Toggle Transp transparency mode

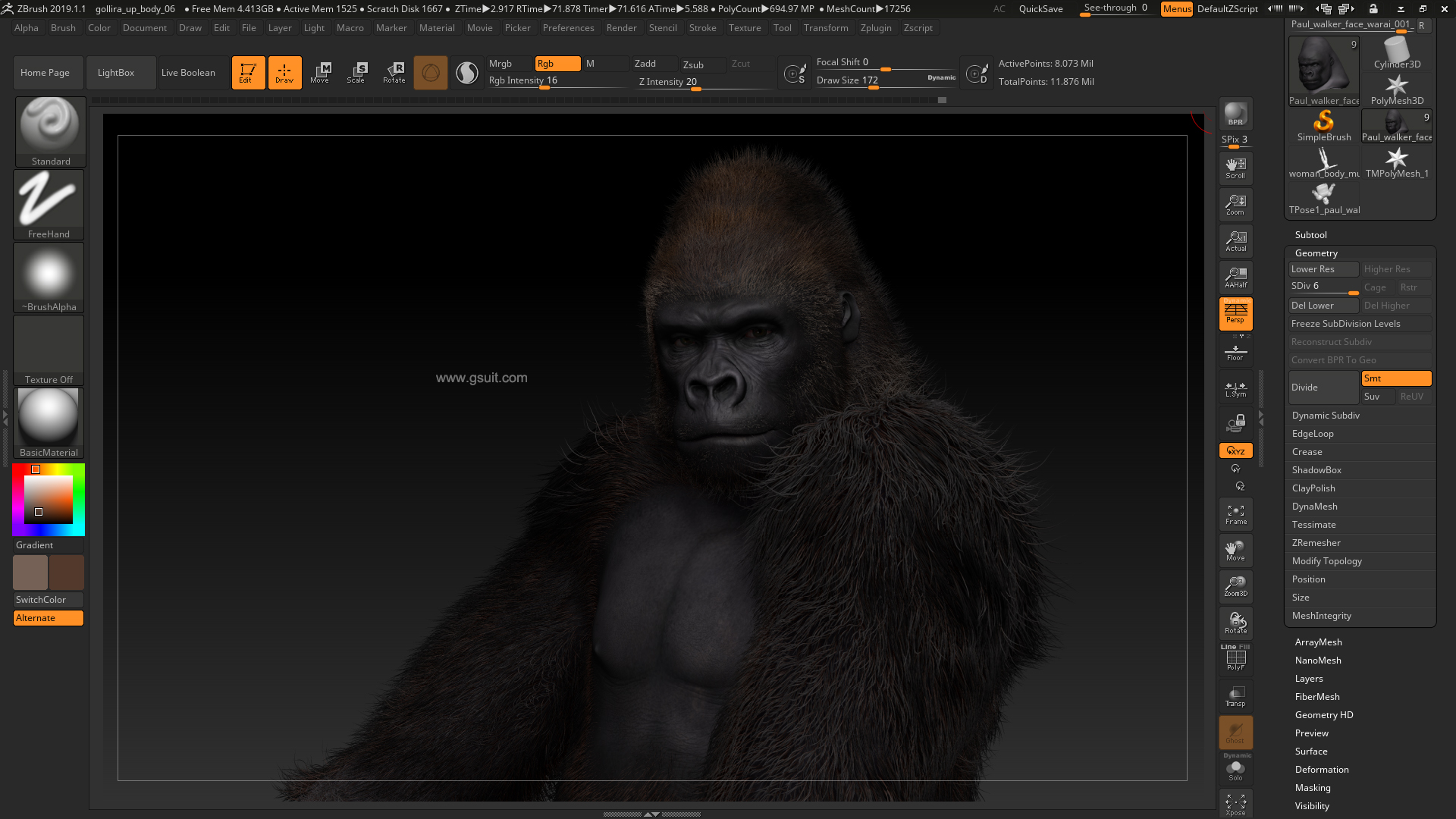1235,696
